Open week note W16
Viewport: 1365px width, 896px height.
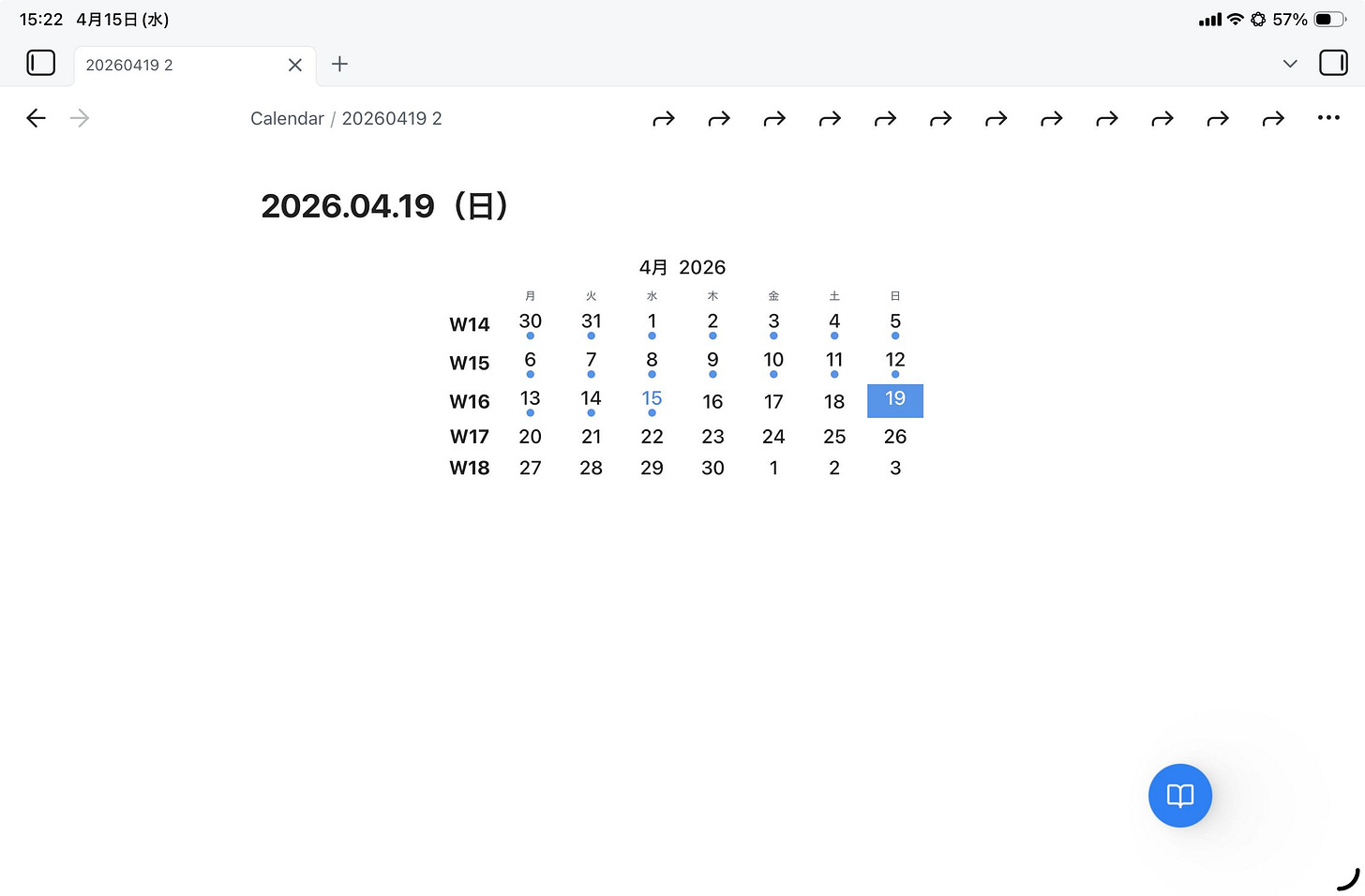click(x=470, y=401)
